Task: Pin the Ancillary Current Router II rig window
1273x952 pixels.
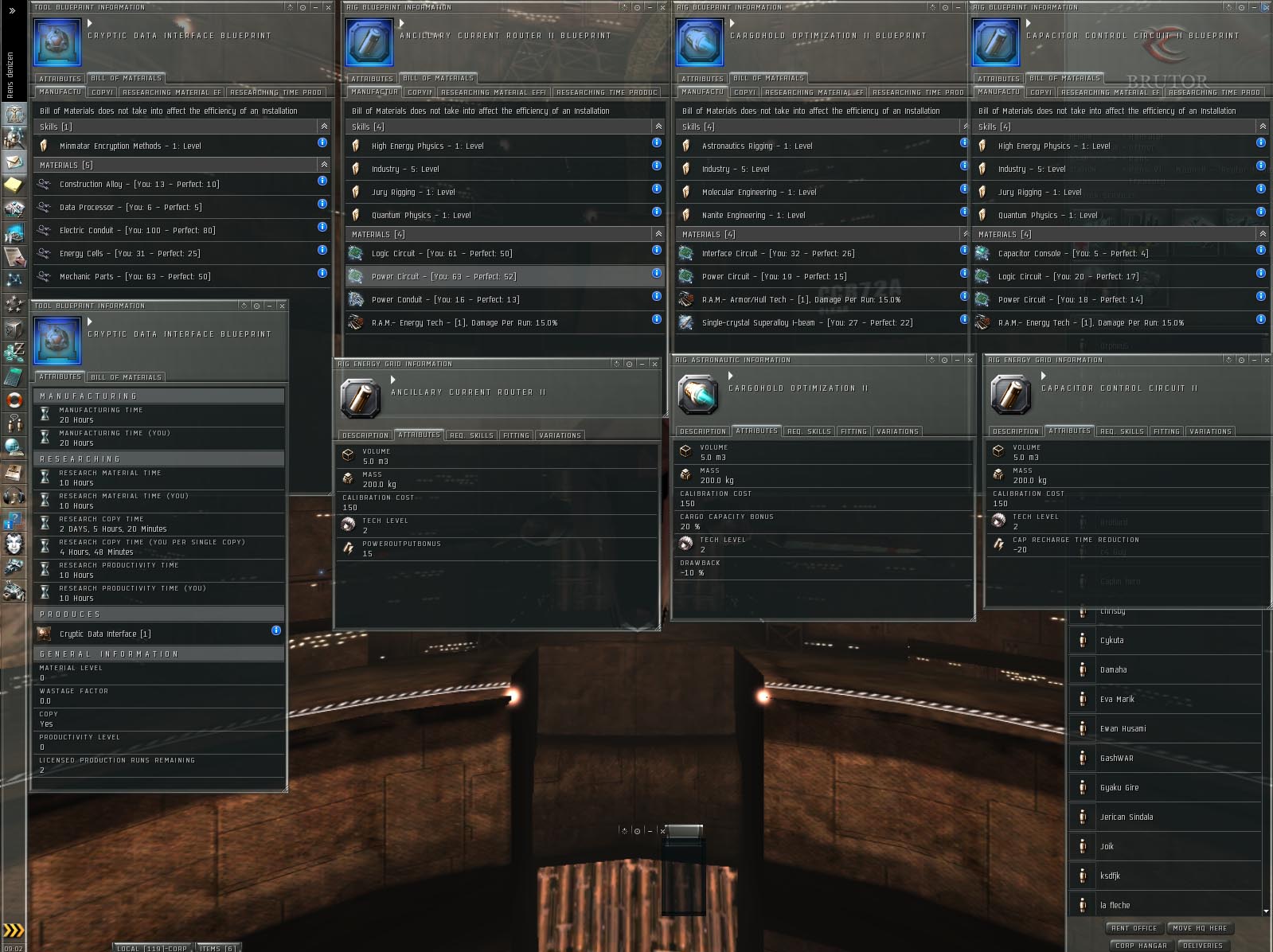Action: [629, 364]
